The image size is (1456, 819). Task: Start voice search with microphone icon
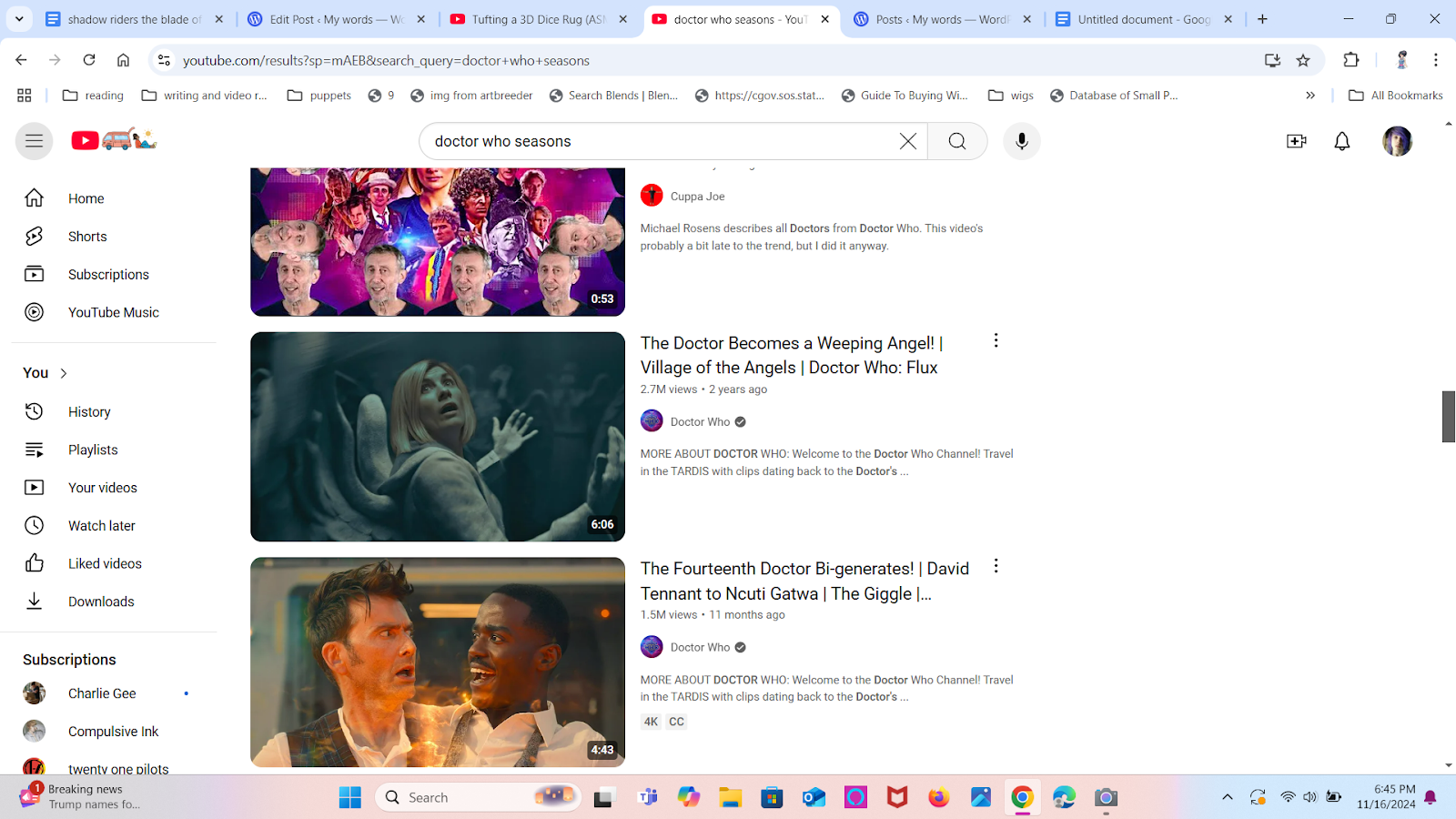[1022, 141]
